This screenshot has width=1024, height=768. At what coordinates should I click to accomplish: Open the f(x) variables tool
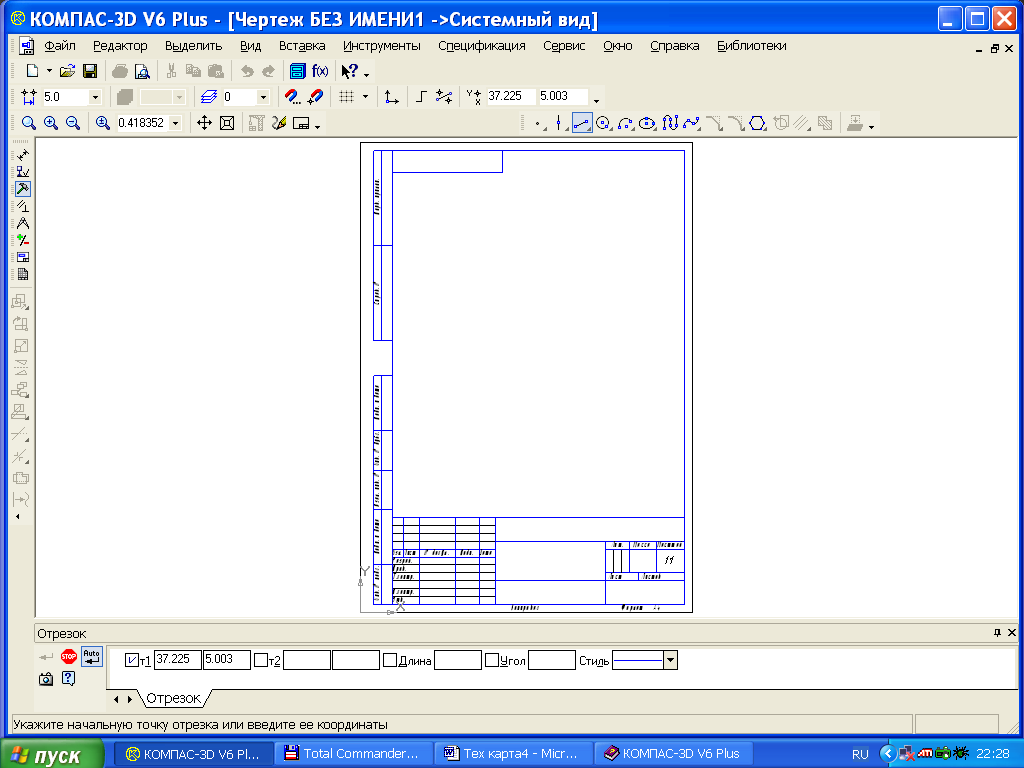point(320,71)
